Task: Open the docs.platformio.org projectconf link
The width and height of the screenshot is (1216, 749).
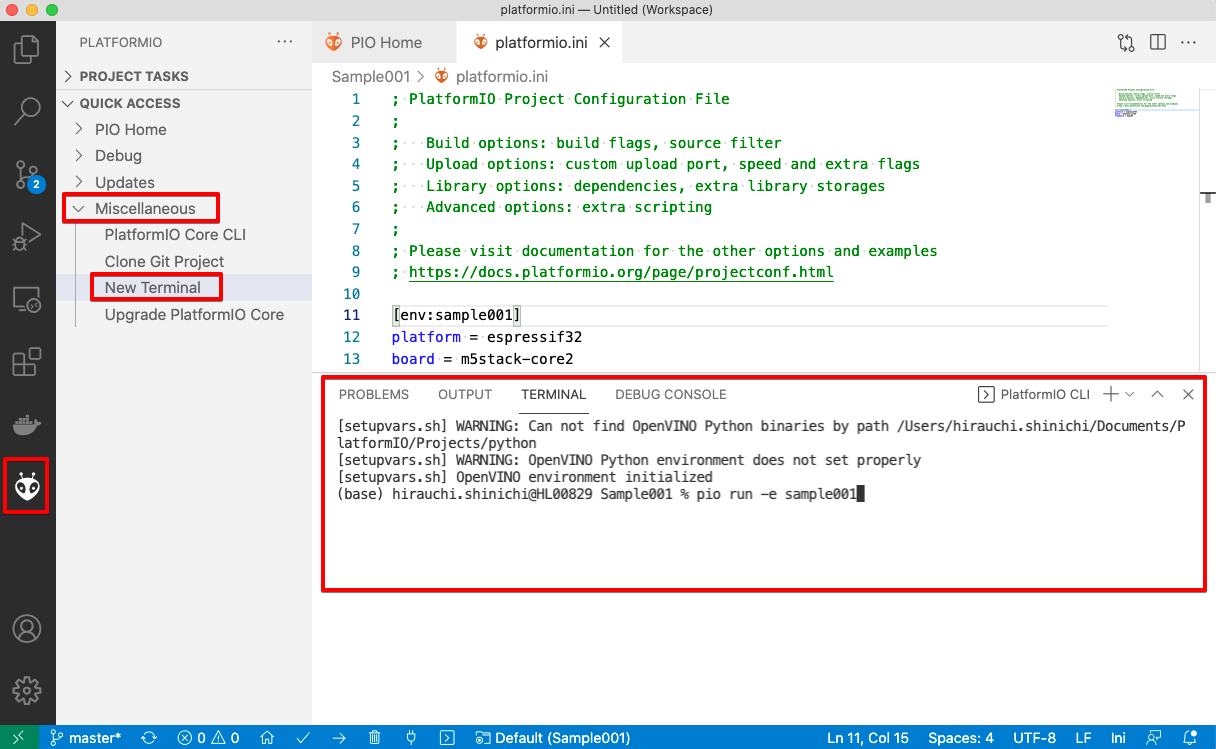Action: 618,271
